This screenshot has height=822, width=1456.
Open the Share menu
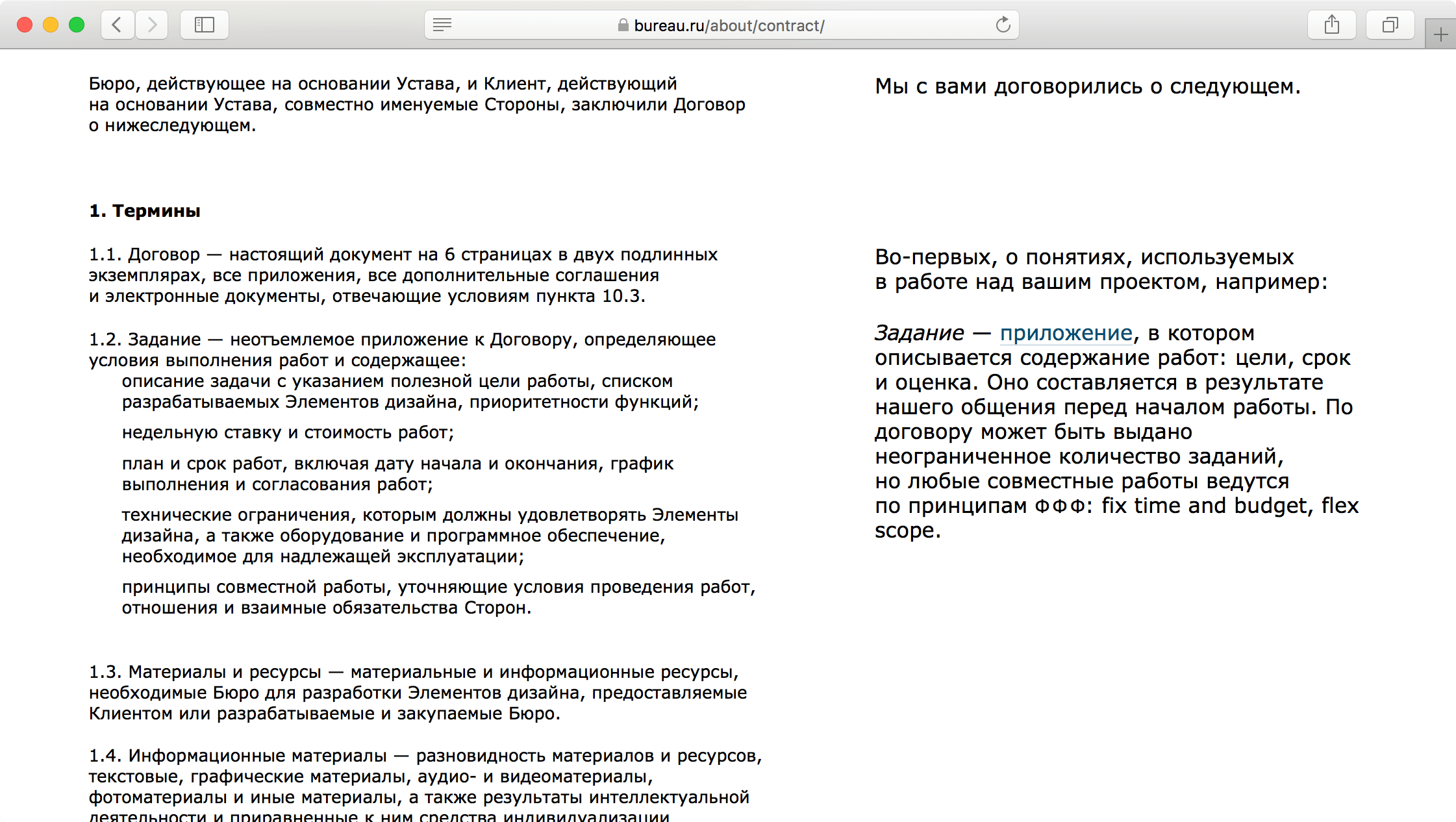pyautogui.click(x=1331, y=25)
